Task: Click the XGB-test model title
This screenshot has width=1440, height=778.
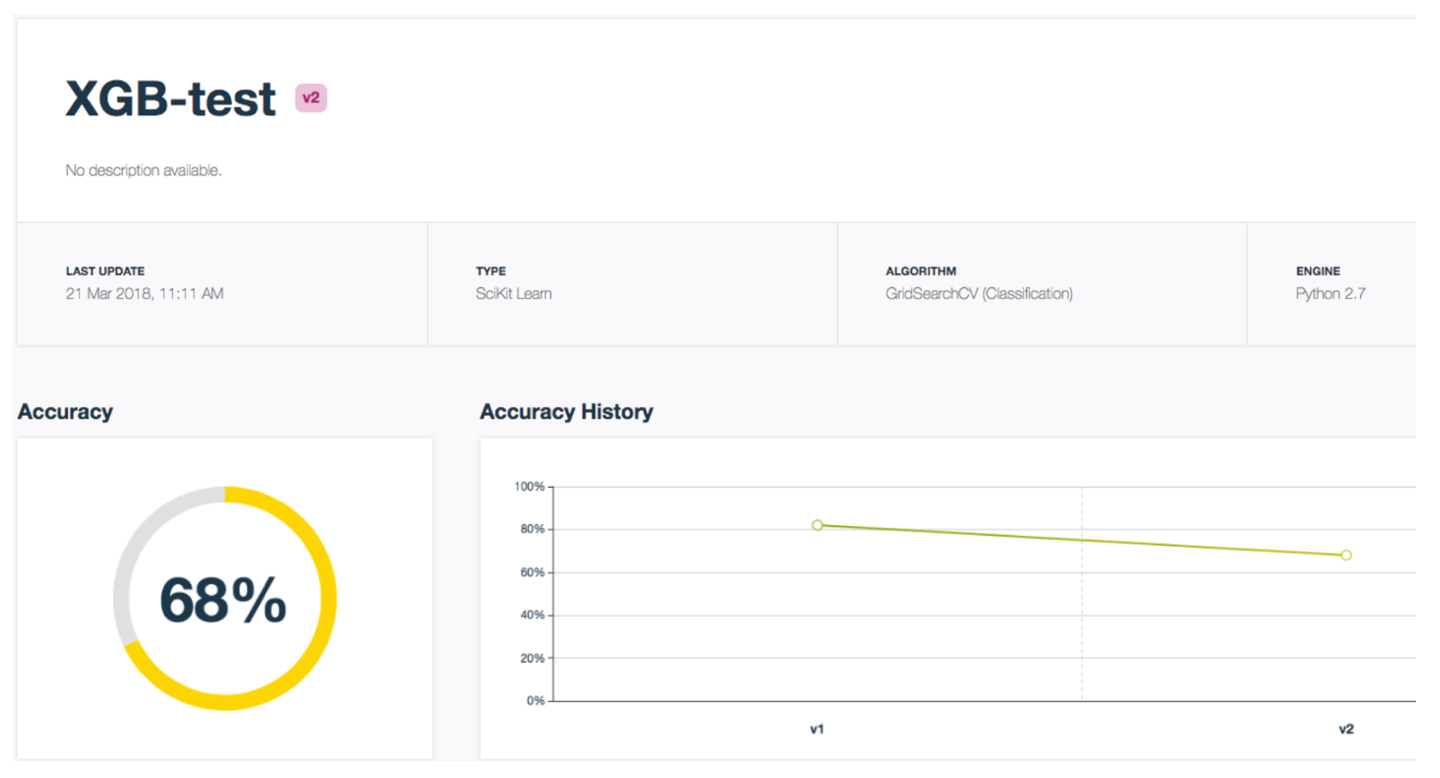Action: point(171,99)
